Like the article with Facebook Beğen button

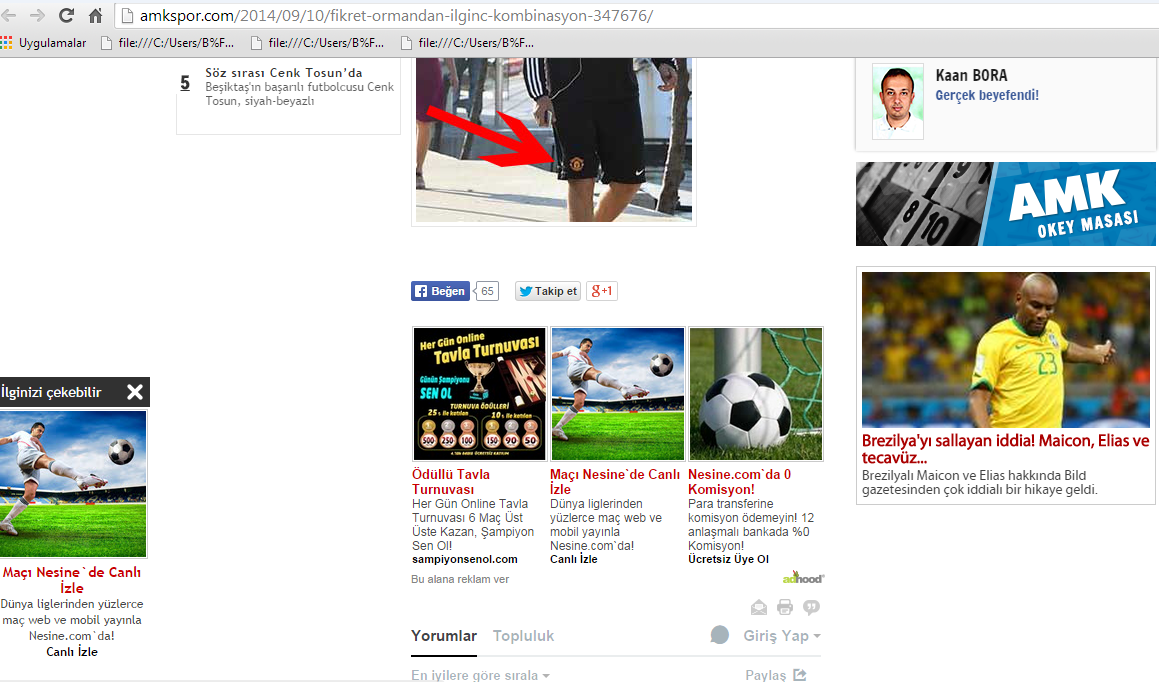coord(441,291)
